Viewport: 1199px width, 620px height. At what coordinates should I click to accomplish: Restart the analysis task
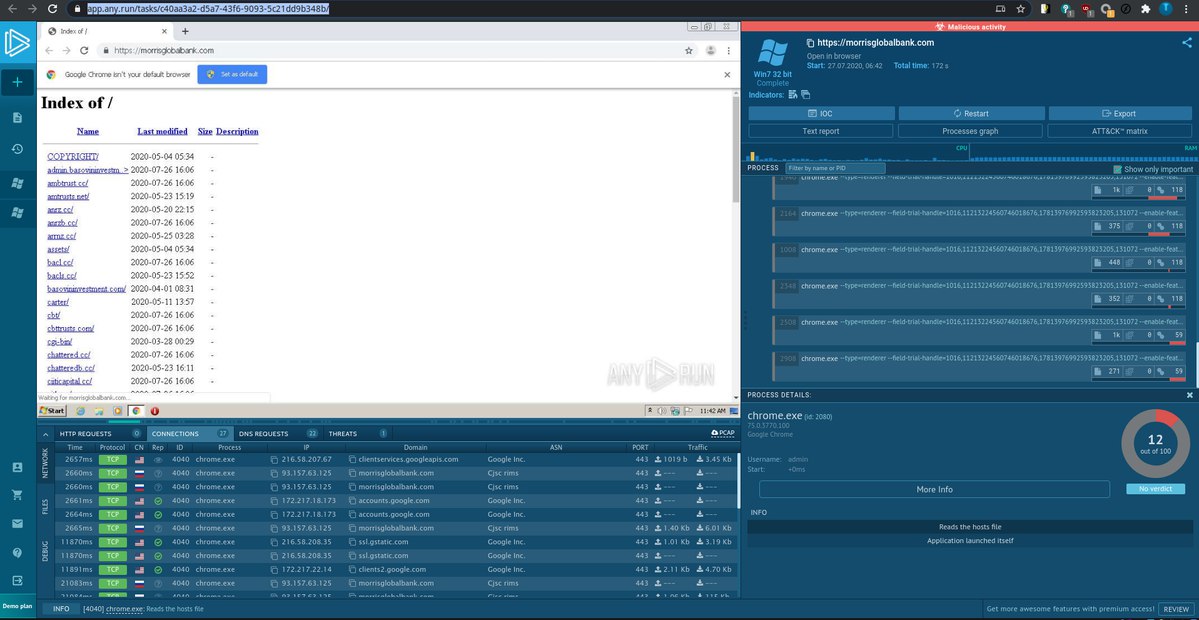pyautogui.click(x=971, y=113)
